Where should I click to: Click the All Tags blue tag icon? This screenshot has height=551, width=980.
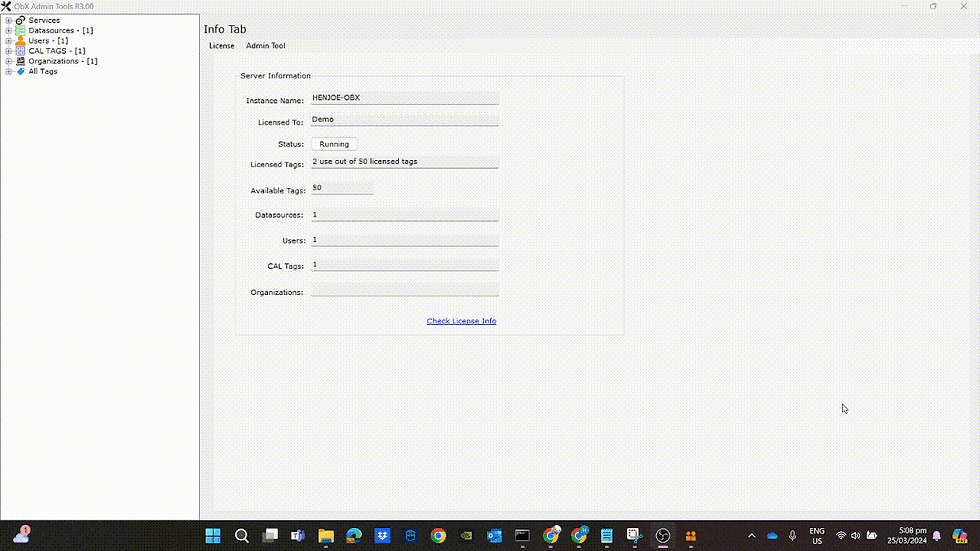pos(21,71)
